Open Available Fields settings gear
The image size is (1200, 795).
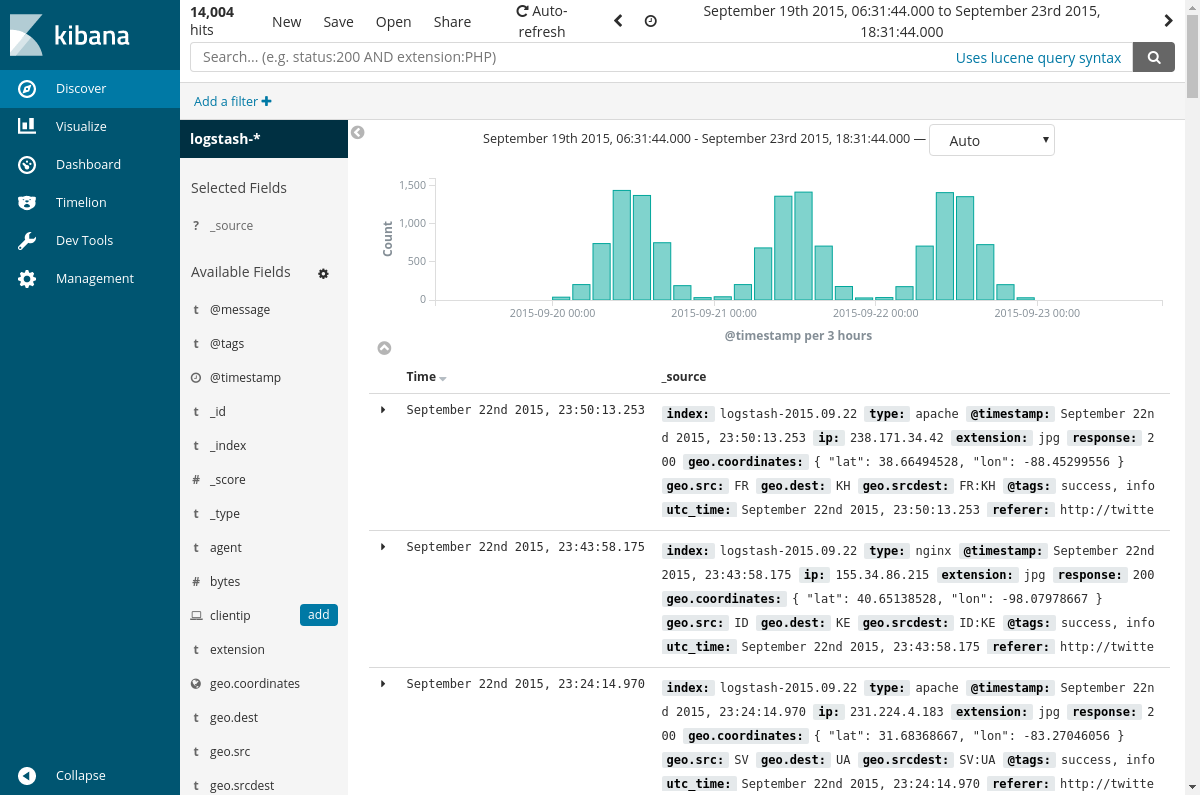(x=323, y=273)
